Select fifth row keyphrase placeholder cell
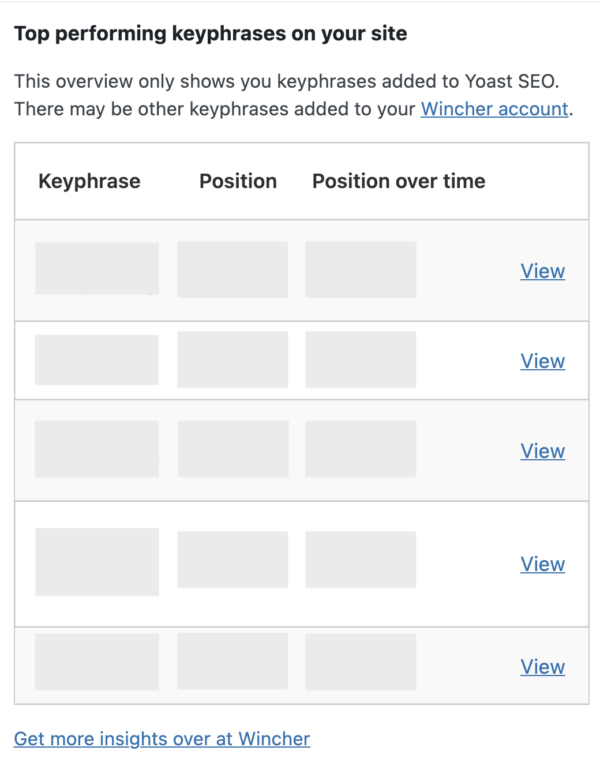Image resolution: width=600 pixels, height=773 pixels. point(97,662)
